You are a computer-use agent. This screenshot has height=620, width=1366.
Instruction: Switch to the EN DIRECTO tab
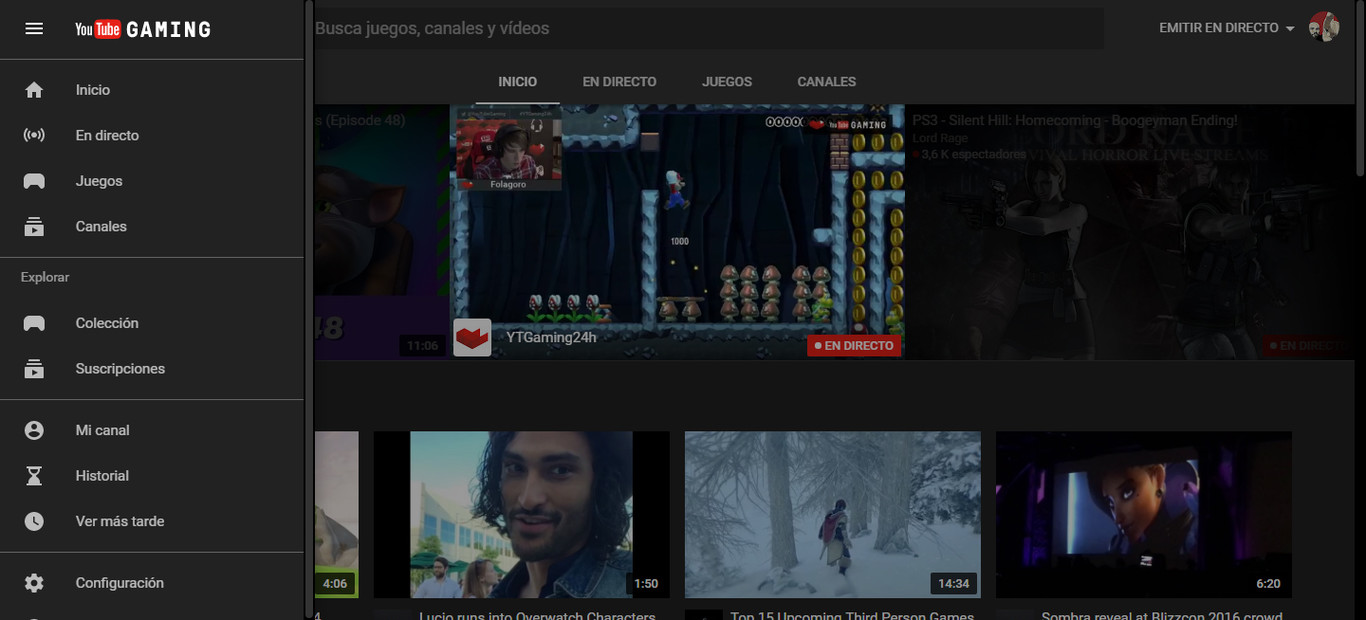pos(619,81)
